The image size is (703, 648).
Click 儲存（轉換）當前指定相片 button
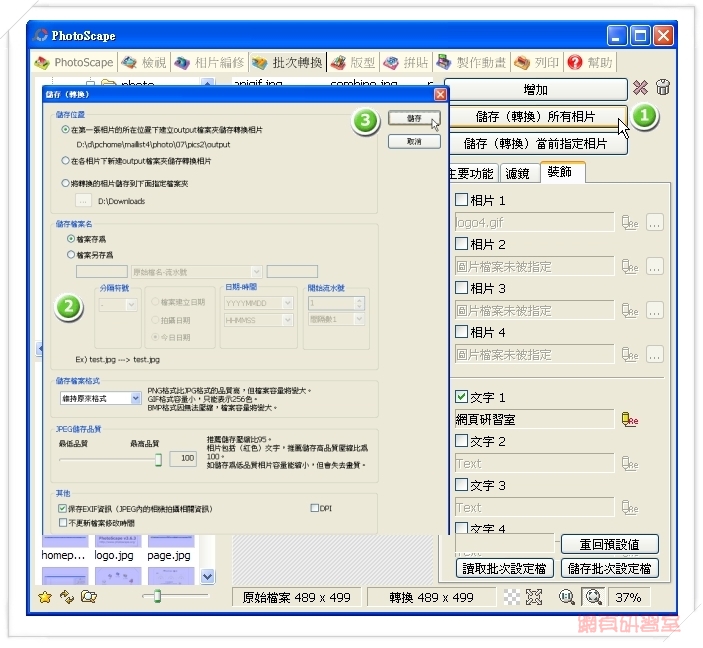[536, 144]
